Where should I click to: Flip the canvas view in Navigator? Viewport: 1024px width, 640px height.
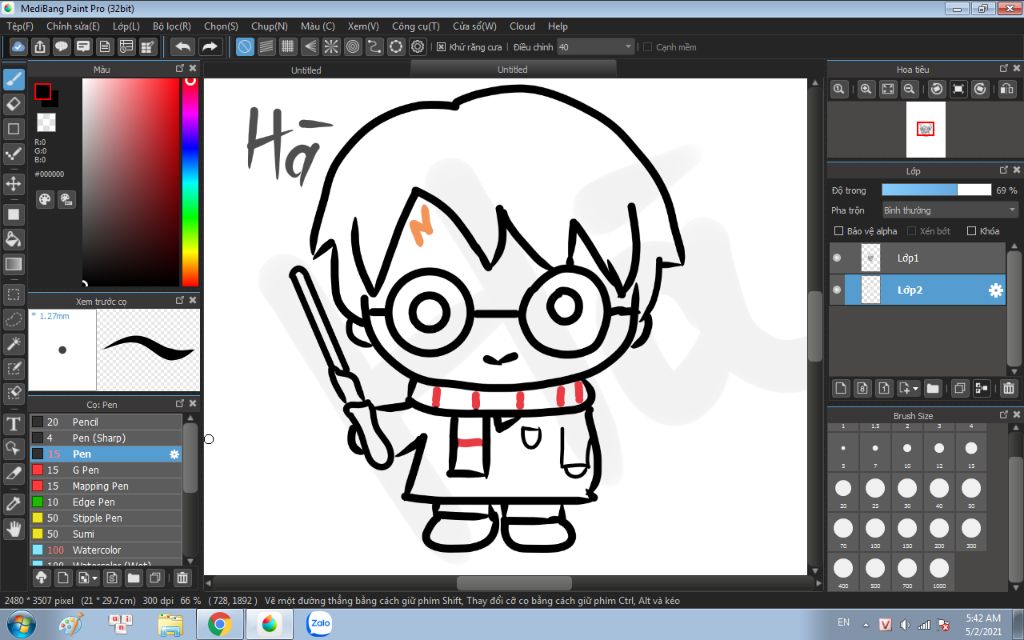click(x=1007, y=89)
